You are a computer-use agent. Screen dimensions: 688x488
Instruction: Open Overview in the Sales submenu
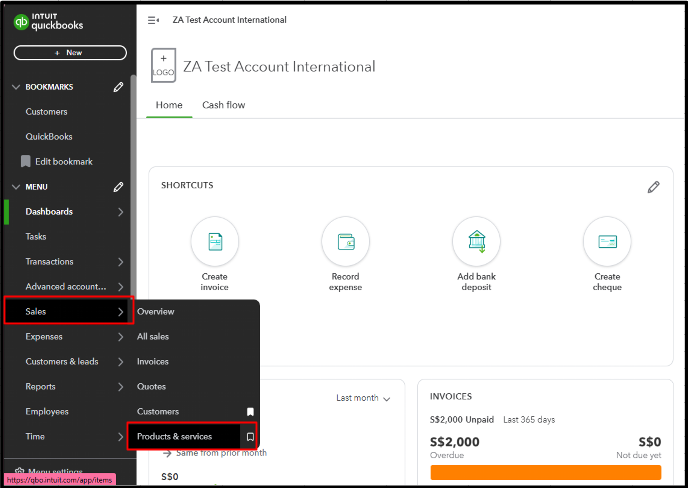pos(155,312)
